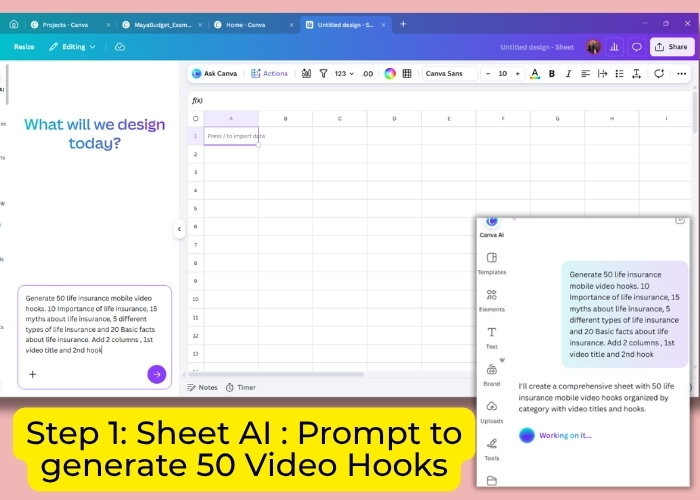
Task: Click the formula bar f(x) field
Action: [440, 100]
